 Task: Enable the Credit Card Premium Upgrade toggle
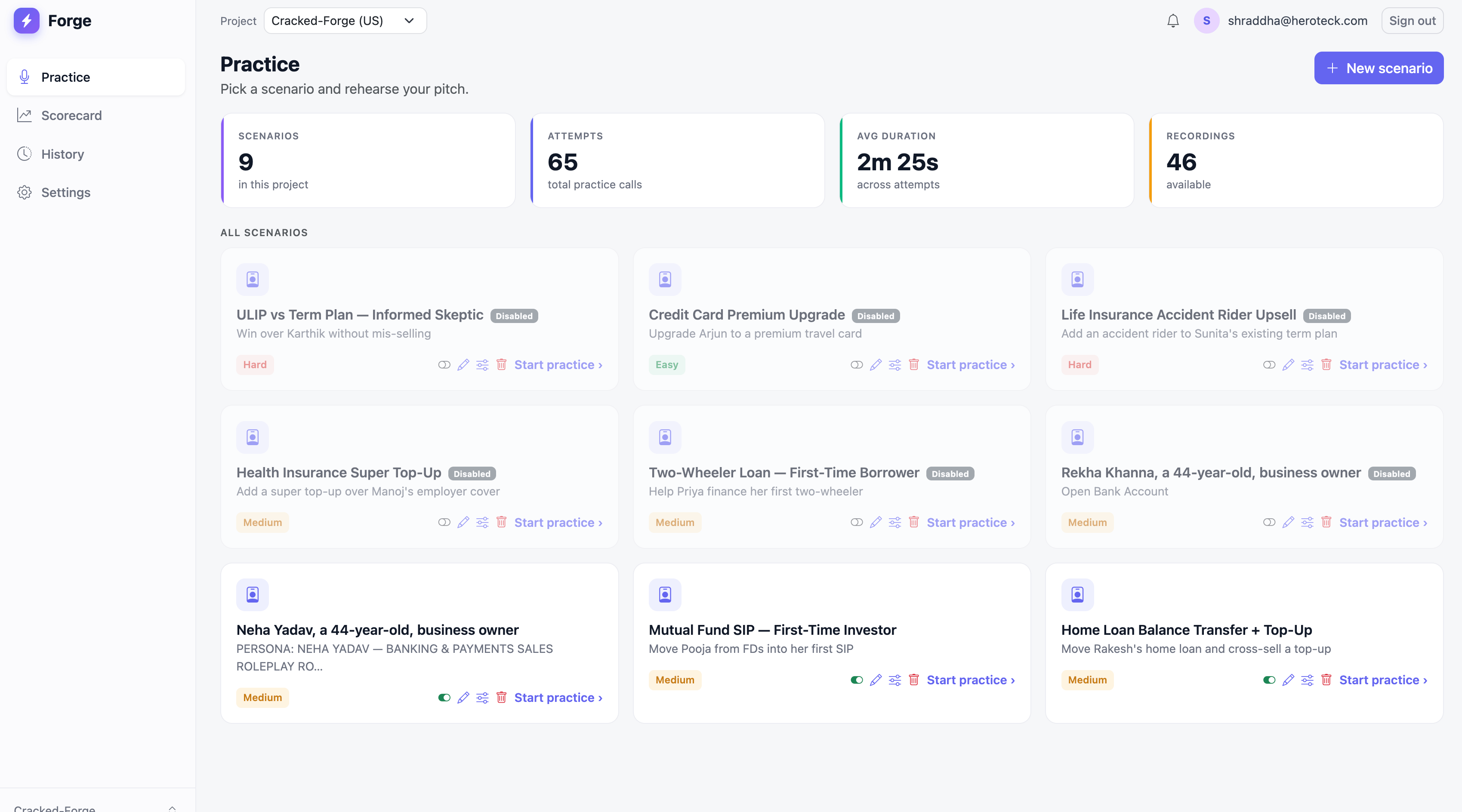(857, 365)
